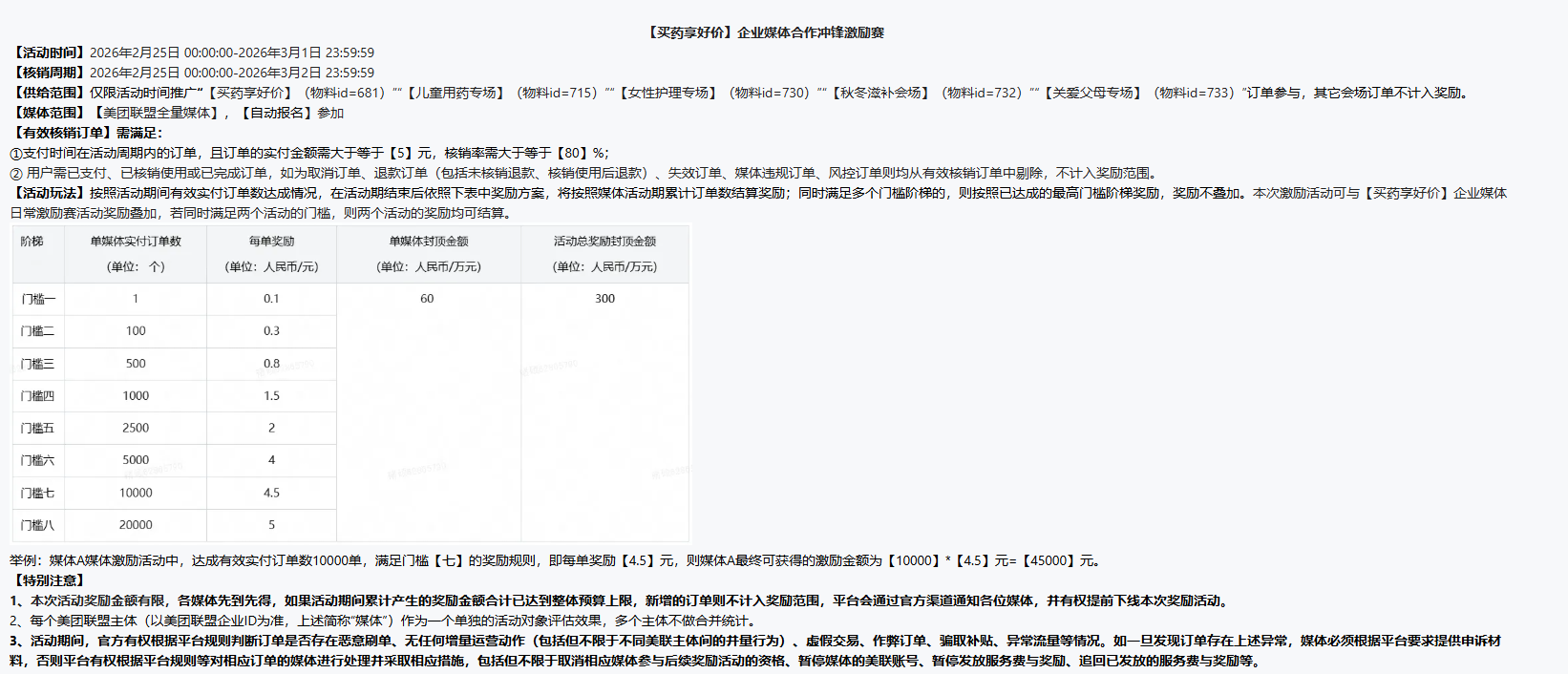The height and width of the screenshot is (674, 1568).
Task: Click the 20000 order count cell
Action: pyautogui.click(x=136, y=525)
